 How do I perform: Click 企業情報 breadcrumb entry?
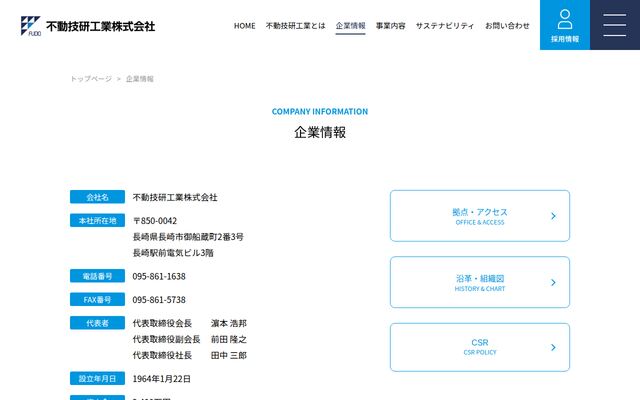point(140,79)
